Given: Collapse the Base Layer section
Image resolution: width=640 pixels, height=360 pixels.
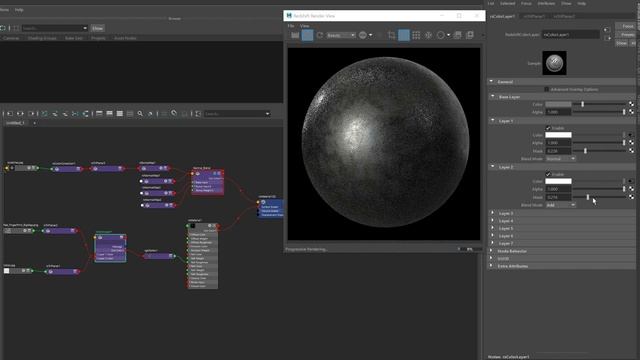Looking at the screenshot, I should click(492, 97).
